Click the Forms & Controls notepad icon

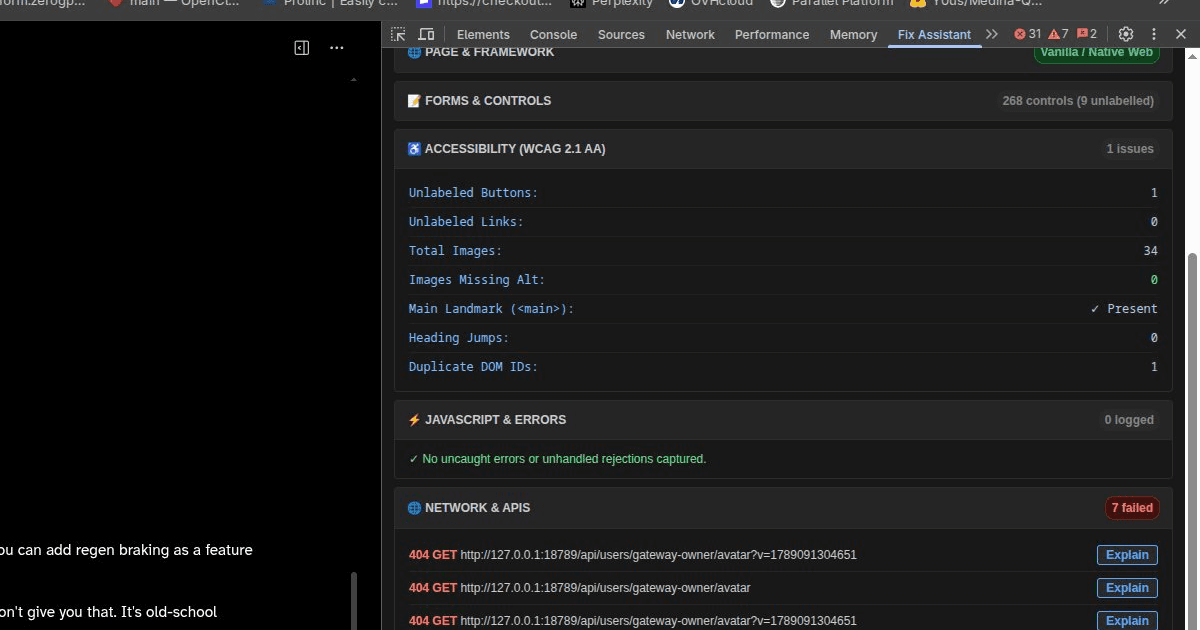[414, 101]
